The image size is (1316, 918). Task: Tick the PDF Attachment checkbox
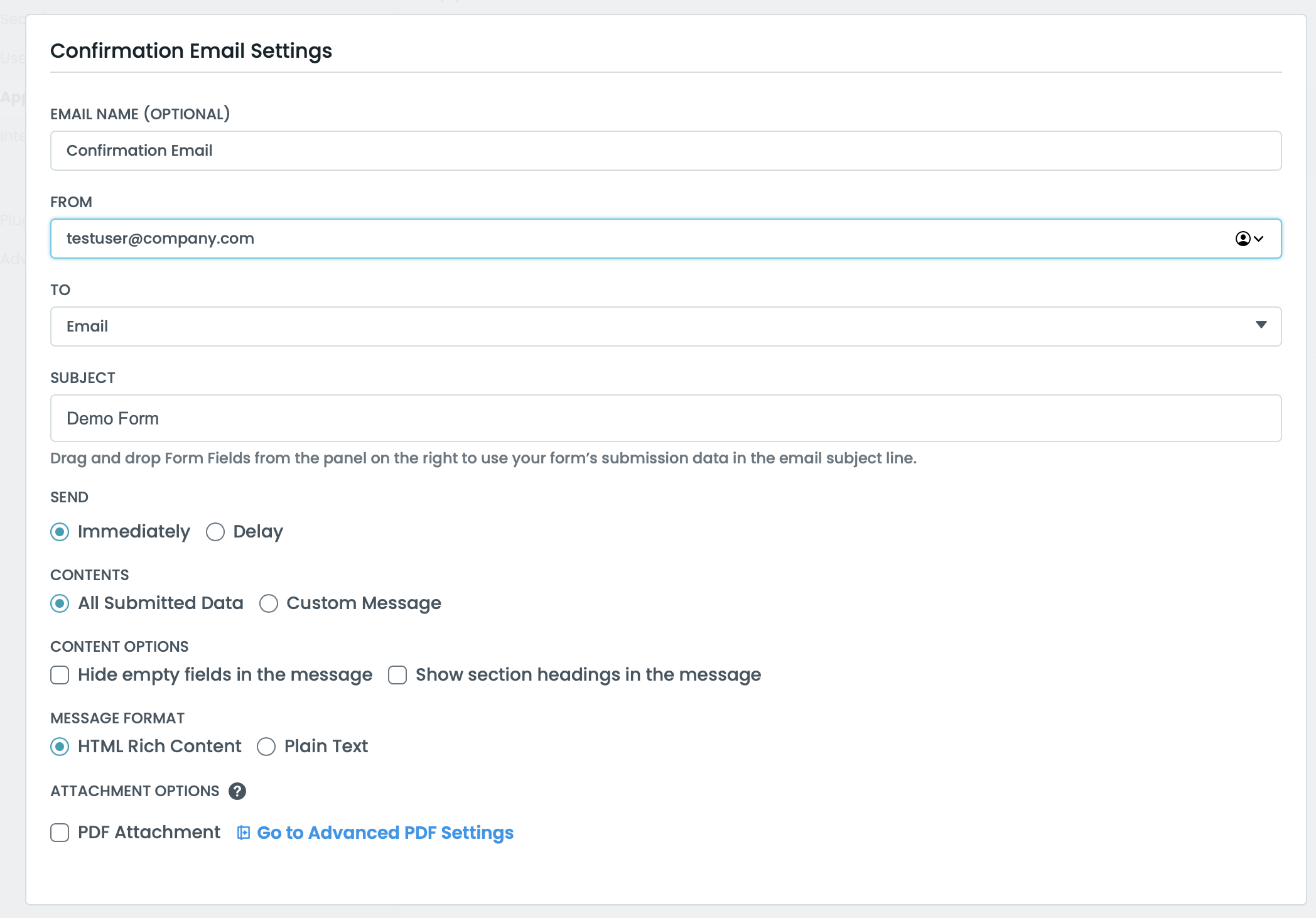(x=60, y=833)
